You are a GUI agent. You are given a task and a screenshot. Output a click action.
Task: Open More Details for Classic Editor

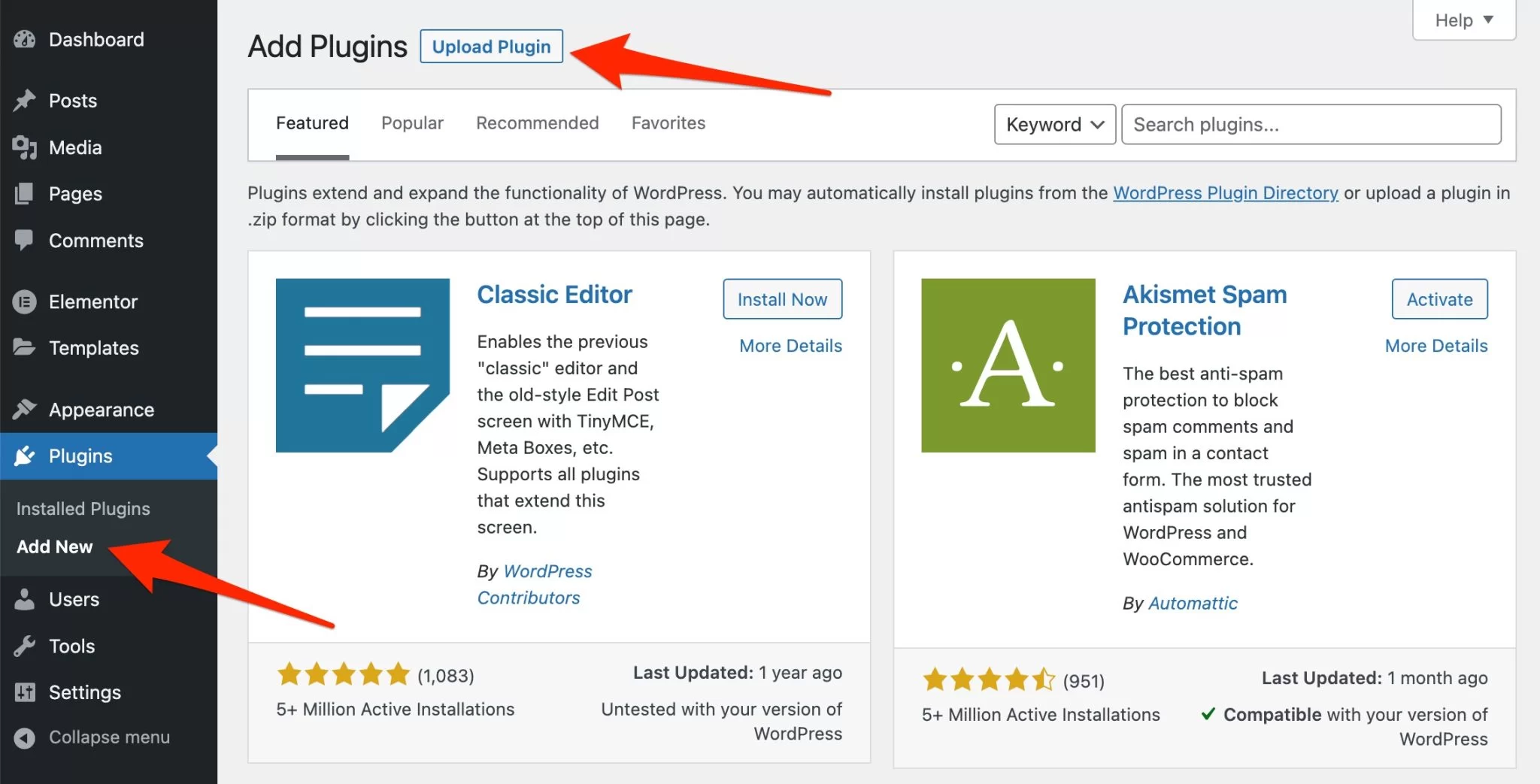click(x=790, y=346)
